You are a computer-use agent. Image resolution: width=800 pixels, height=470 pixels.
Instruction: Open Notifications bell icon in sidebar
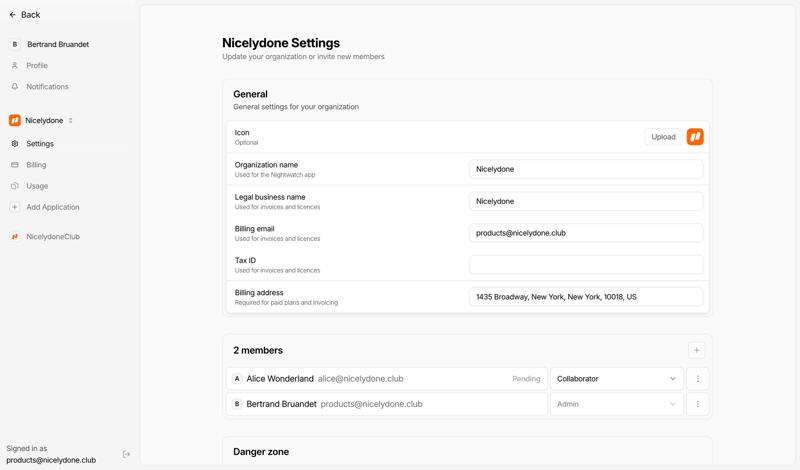point(15,87)
